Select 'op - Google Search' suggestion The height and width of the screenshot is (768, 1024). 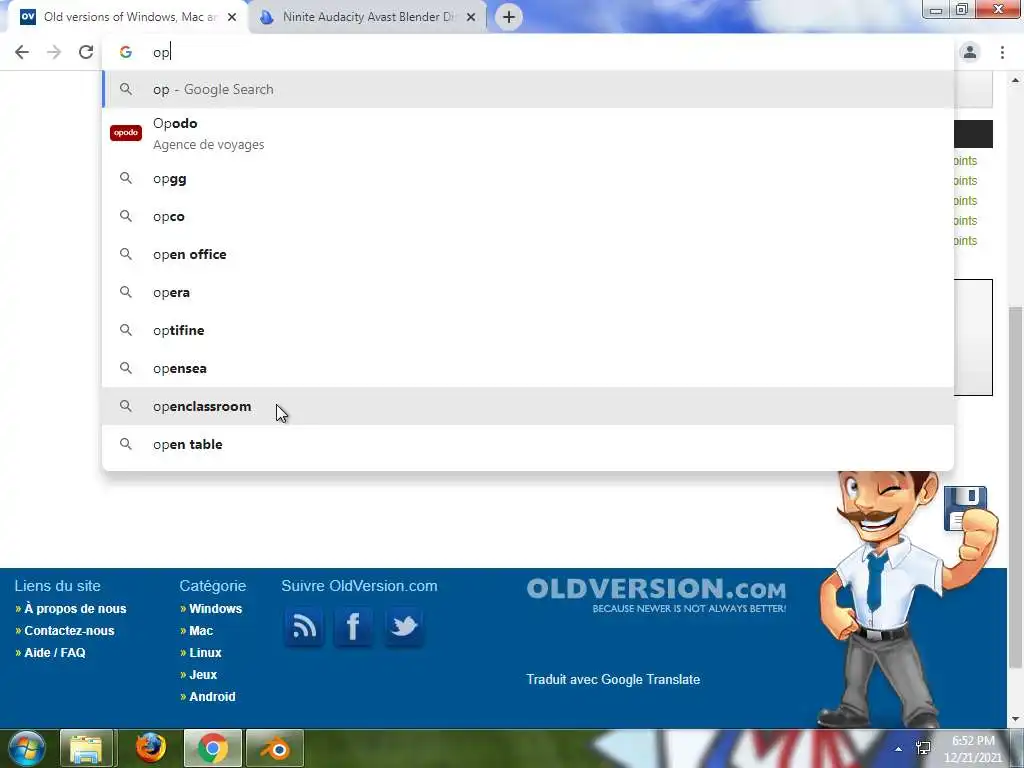pyautogui.click(x=528, y=89)
